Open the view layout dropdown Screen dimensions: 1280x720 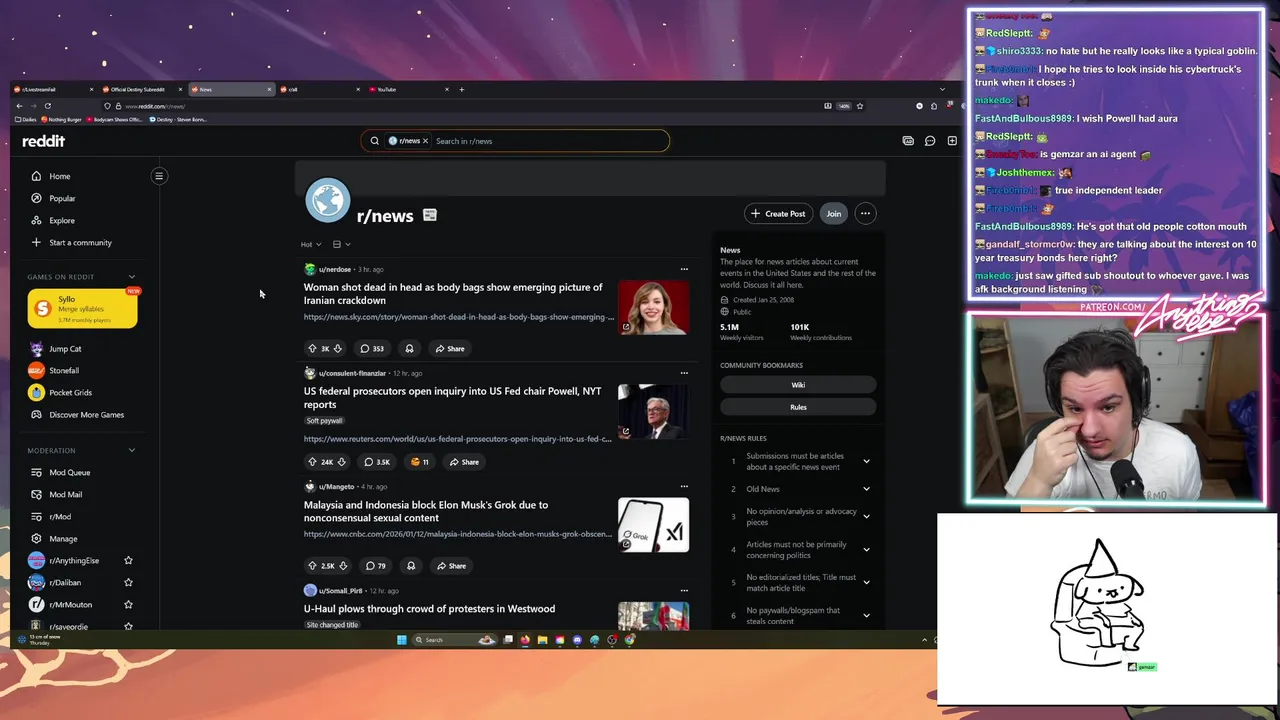click(341, 244)
